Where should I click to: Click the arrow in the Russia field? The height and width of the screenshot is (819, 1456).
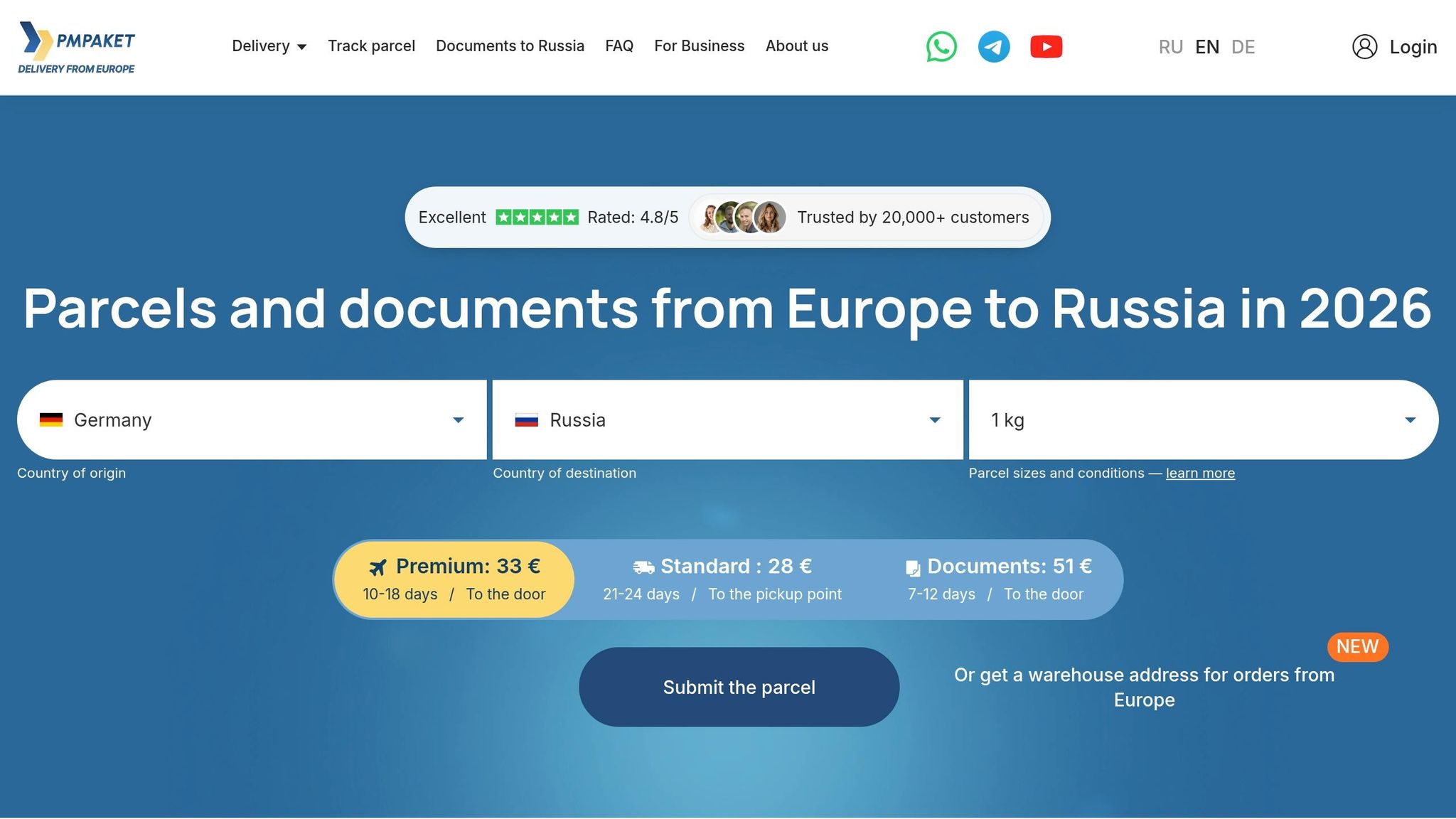[x=935, y=420]
